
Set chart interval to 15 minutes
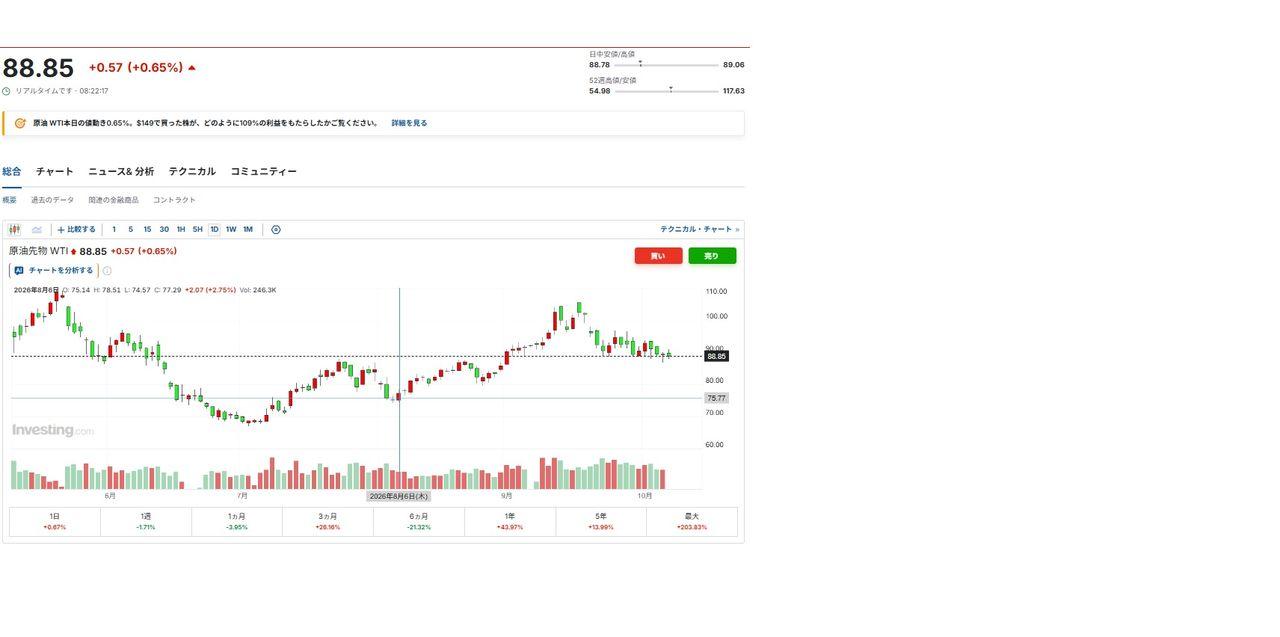pyautogui.click(x=147, y=230)
